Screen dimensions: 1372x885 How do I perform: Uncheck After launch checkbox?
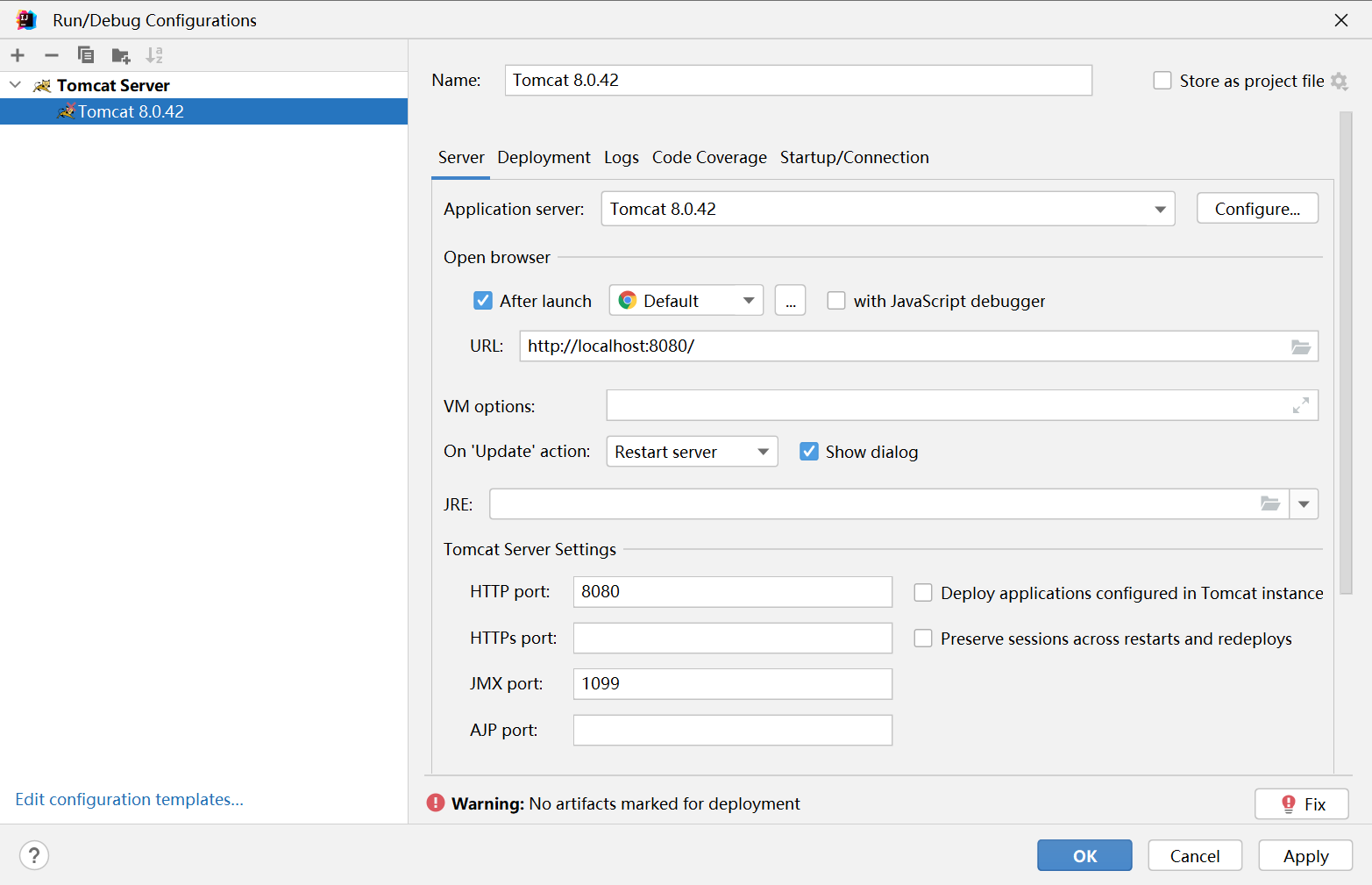pyautogui.click(x=483, y=301)
